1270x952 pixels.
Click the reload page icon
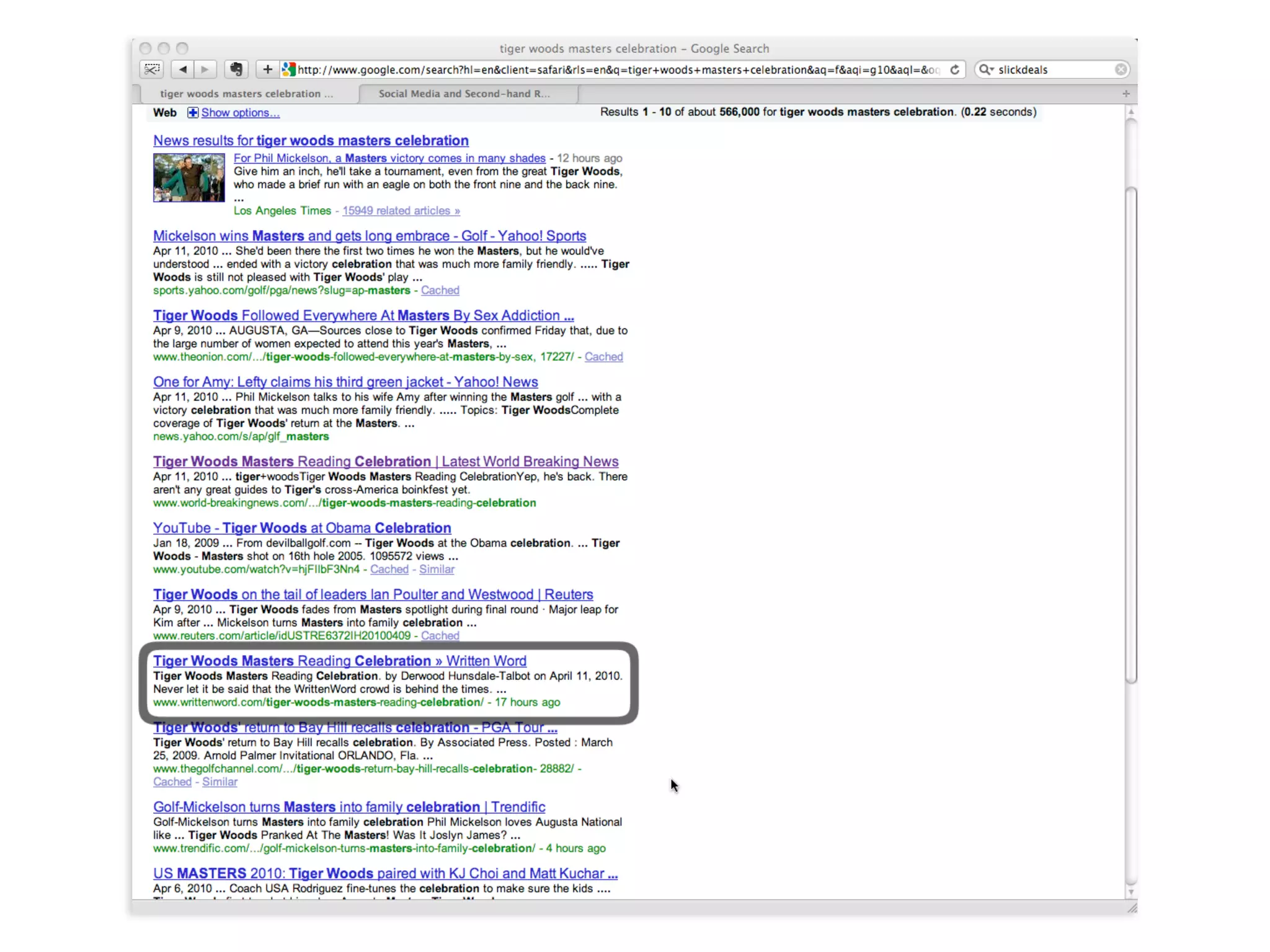coord(955,69)
